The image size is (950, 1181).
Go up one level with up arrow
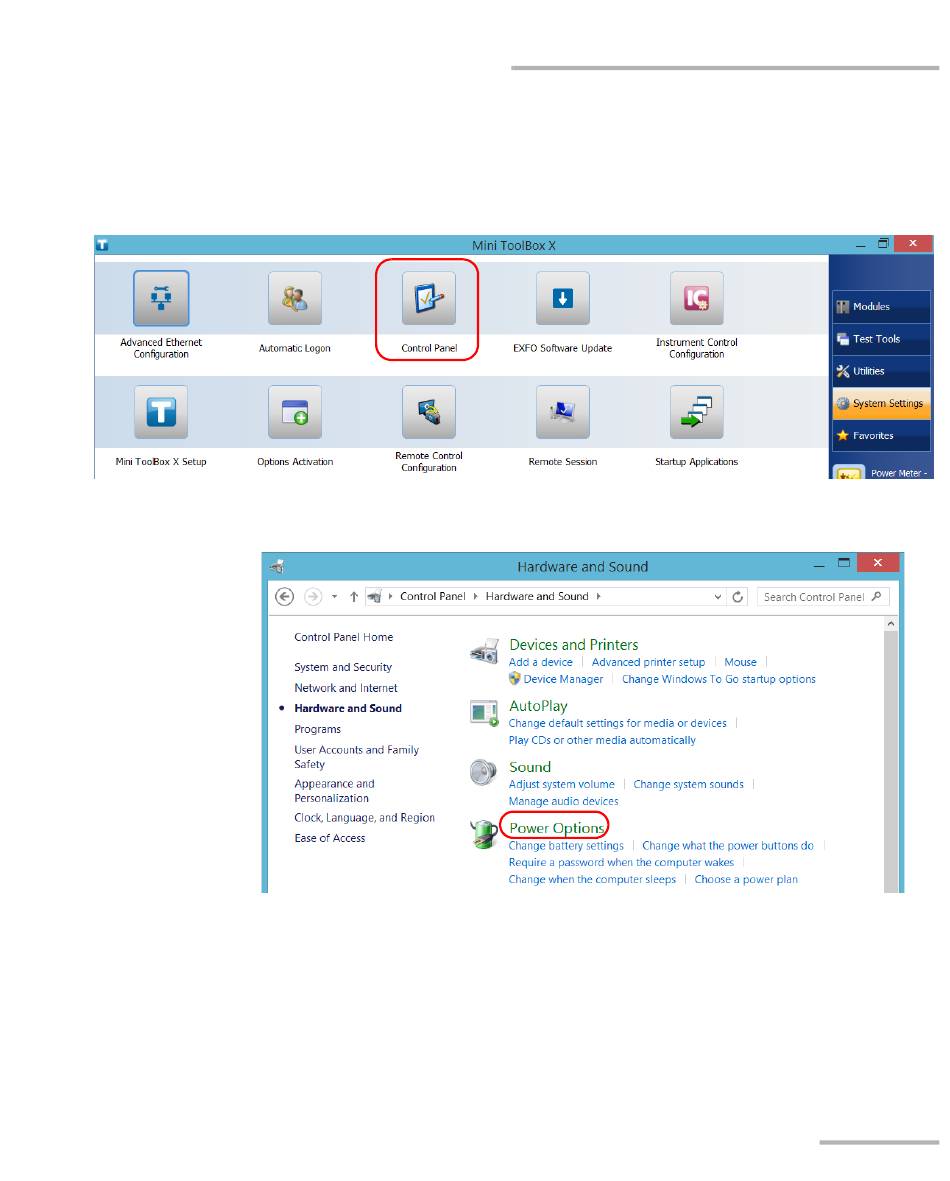point(353,597)
